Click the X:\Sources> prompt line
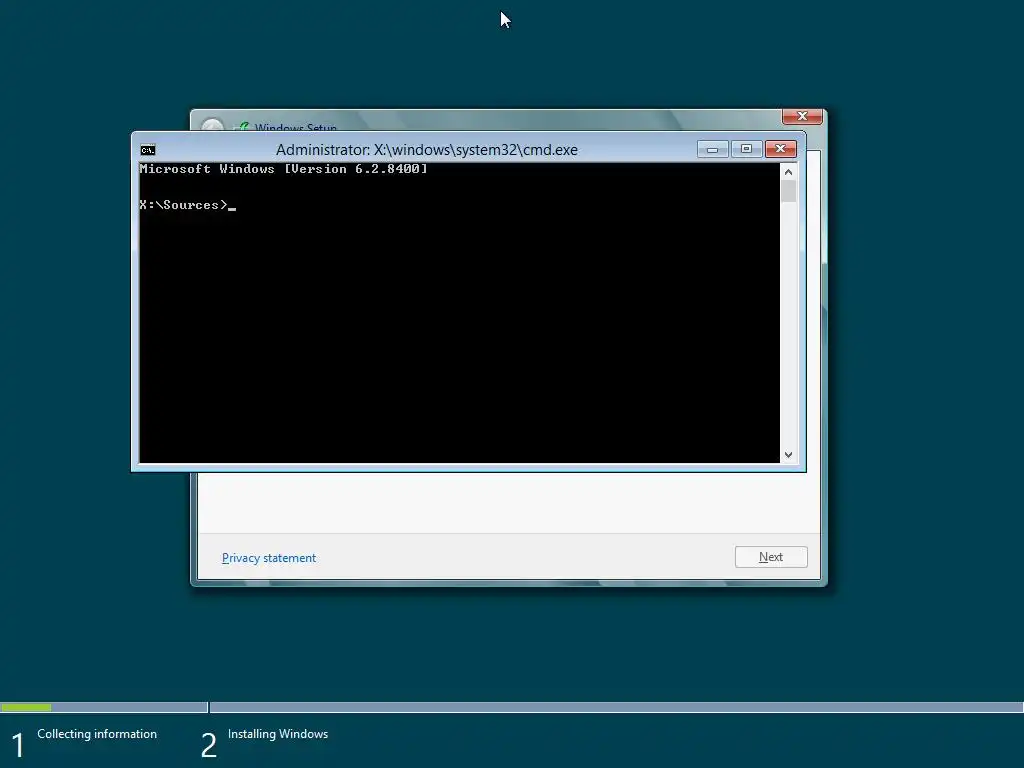1024x768 pixels. point(187,205)
